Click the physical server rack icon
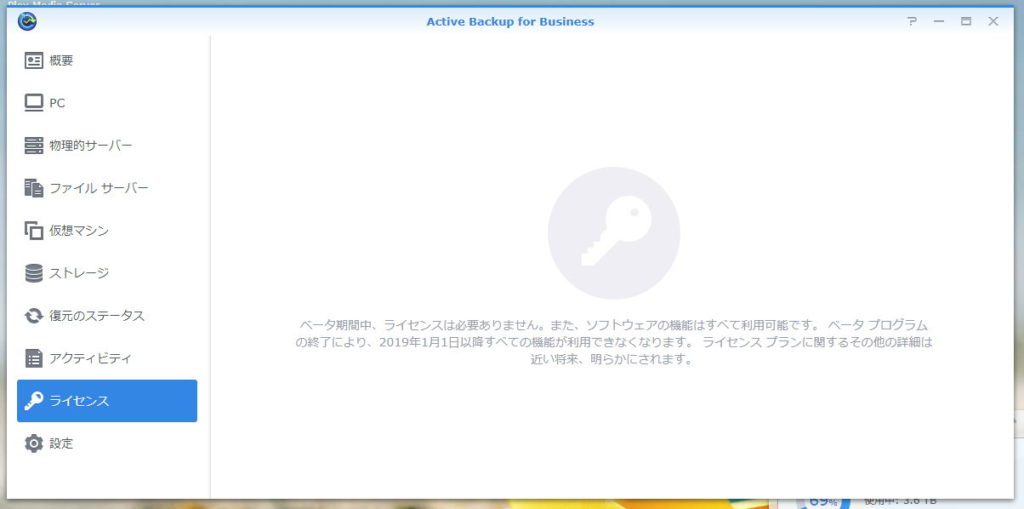This screenshot has width=1024, height=509. [x=34, y=146]
